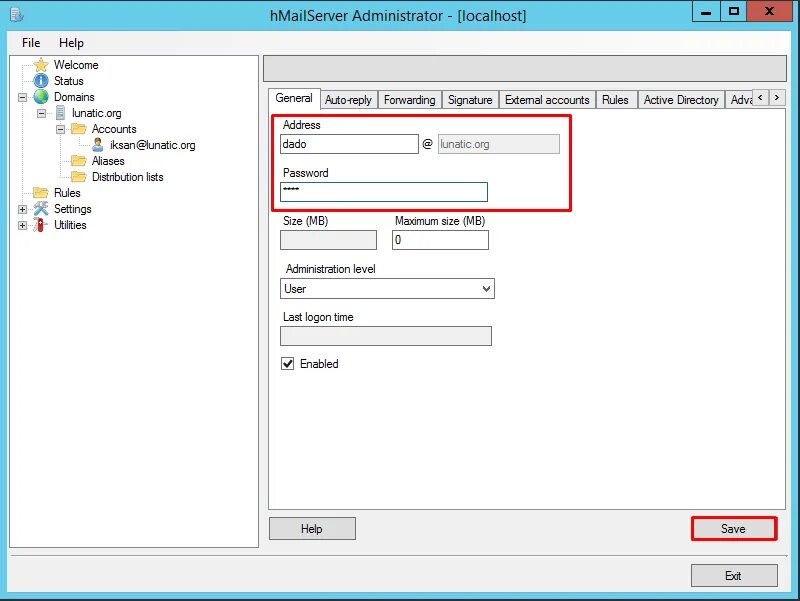The height and width of the screenshot is (601, 800).
Task: Minimize the hMailServer Administrator window
Action: (706, 11)
